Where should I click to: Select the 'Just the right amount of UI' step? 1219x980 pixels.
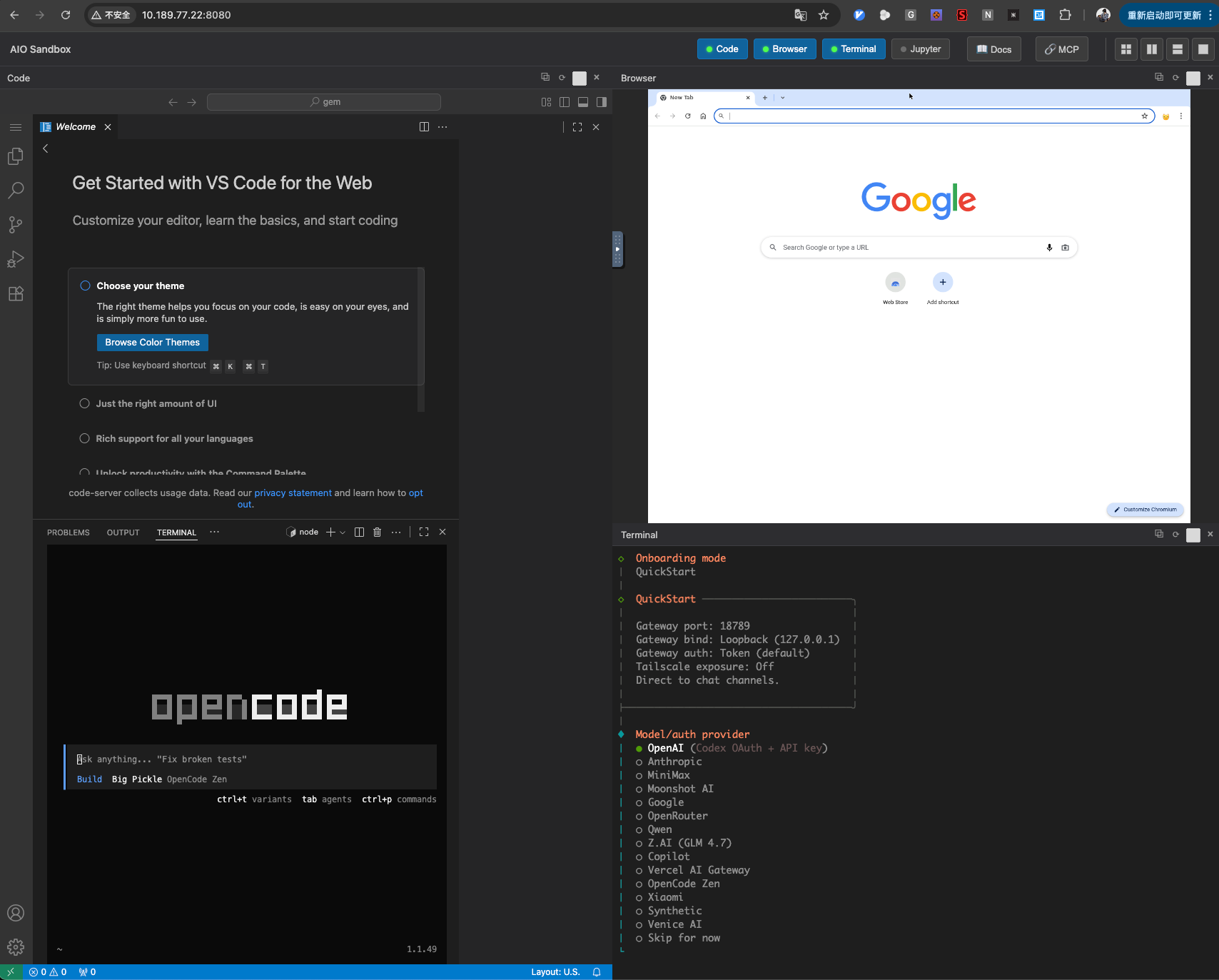click(156, 404)
